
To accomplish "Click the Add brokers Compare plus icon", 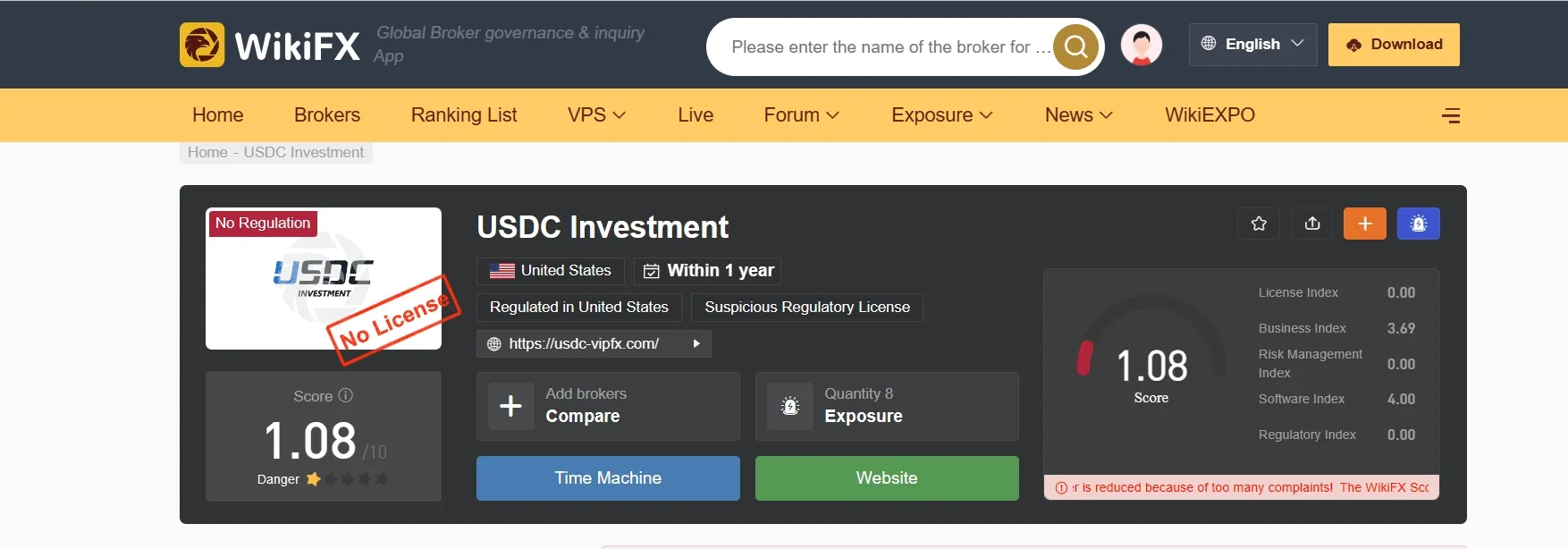I will [x=510, y=406].
